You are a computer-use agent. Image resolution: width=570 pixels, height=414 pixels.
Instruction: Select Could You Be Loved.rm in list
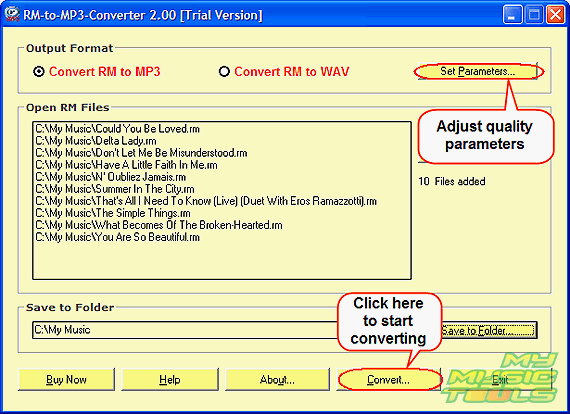[117, 129]
